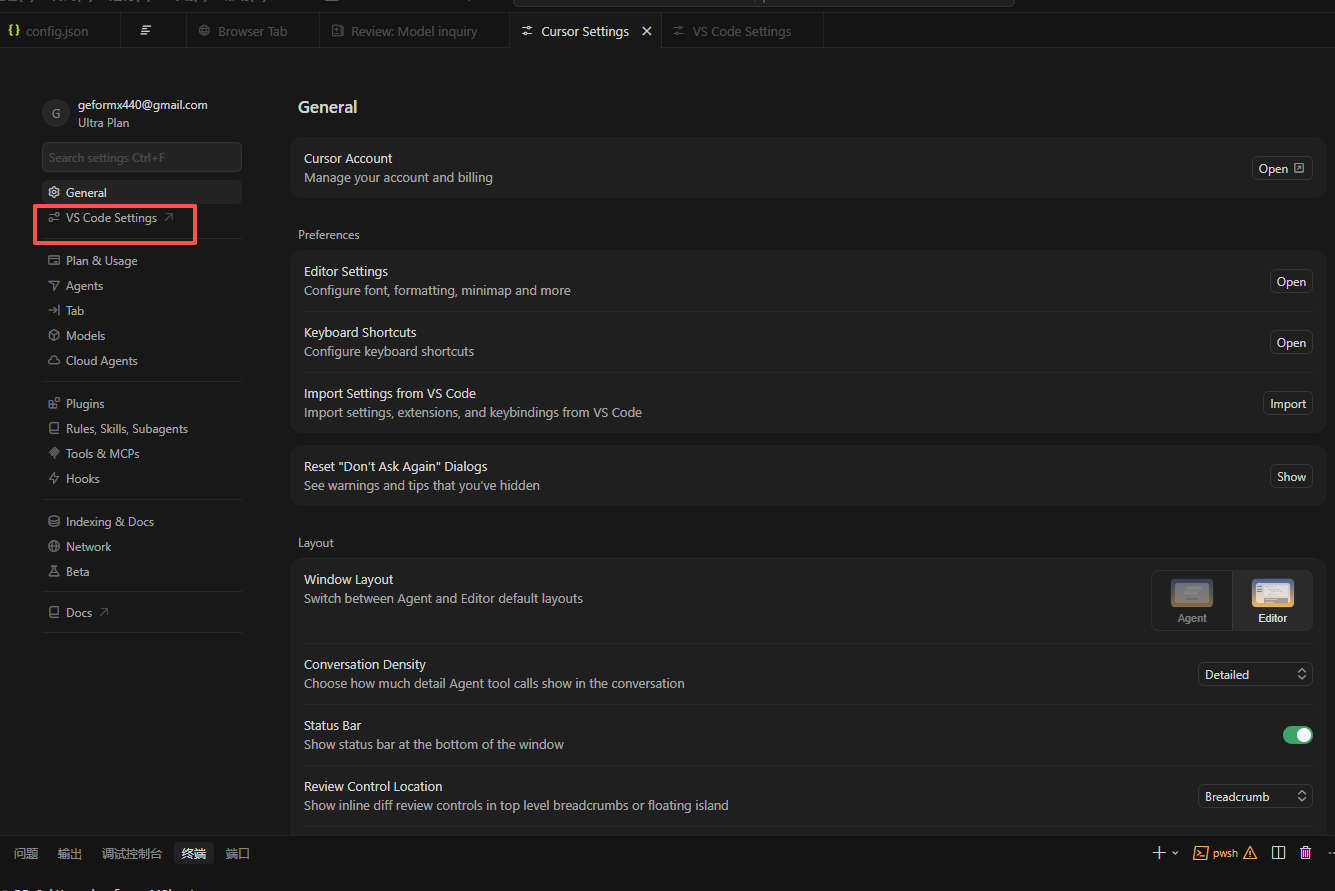Toggle the Status Bar switch off
The image size is (1335, 891).
coord(1297,735)
